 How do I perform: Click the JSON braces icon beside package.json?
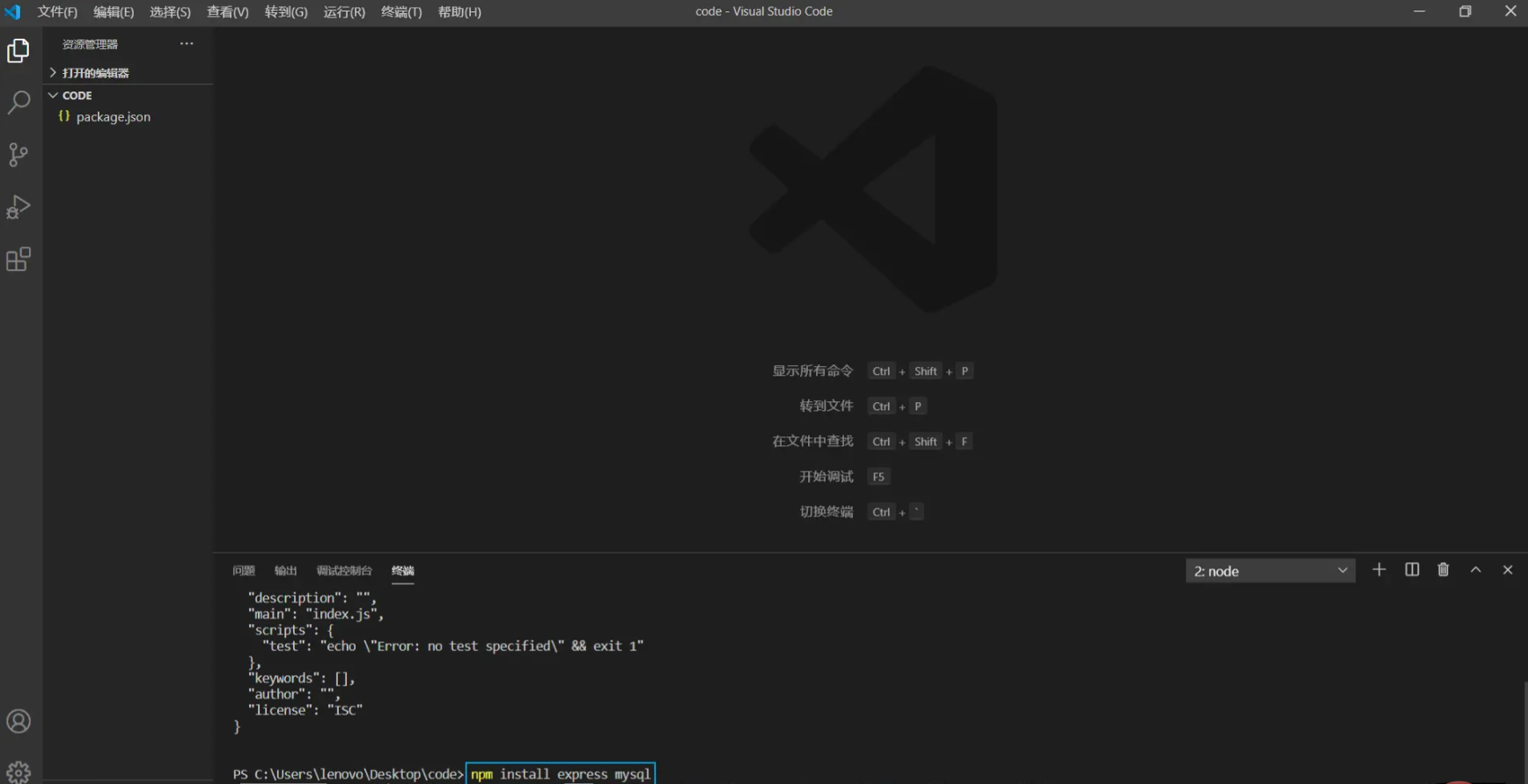click(x=64, y=116)
